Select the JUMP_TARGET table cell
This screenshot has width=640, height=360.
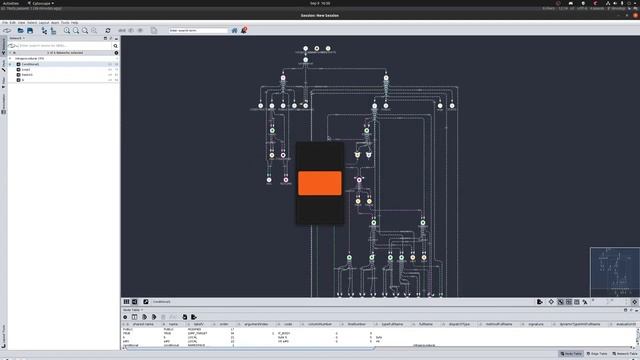pos(198,333)
